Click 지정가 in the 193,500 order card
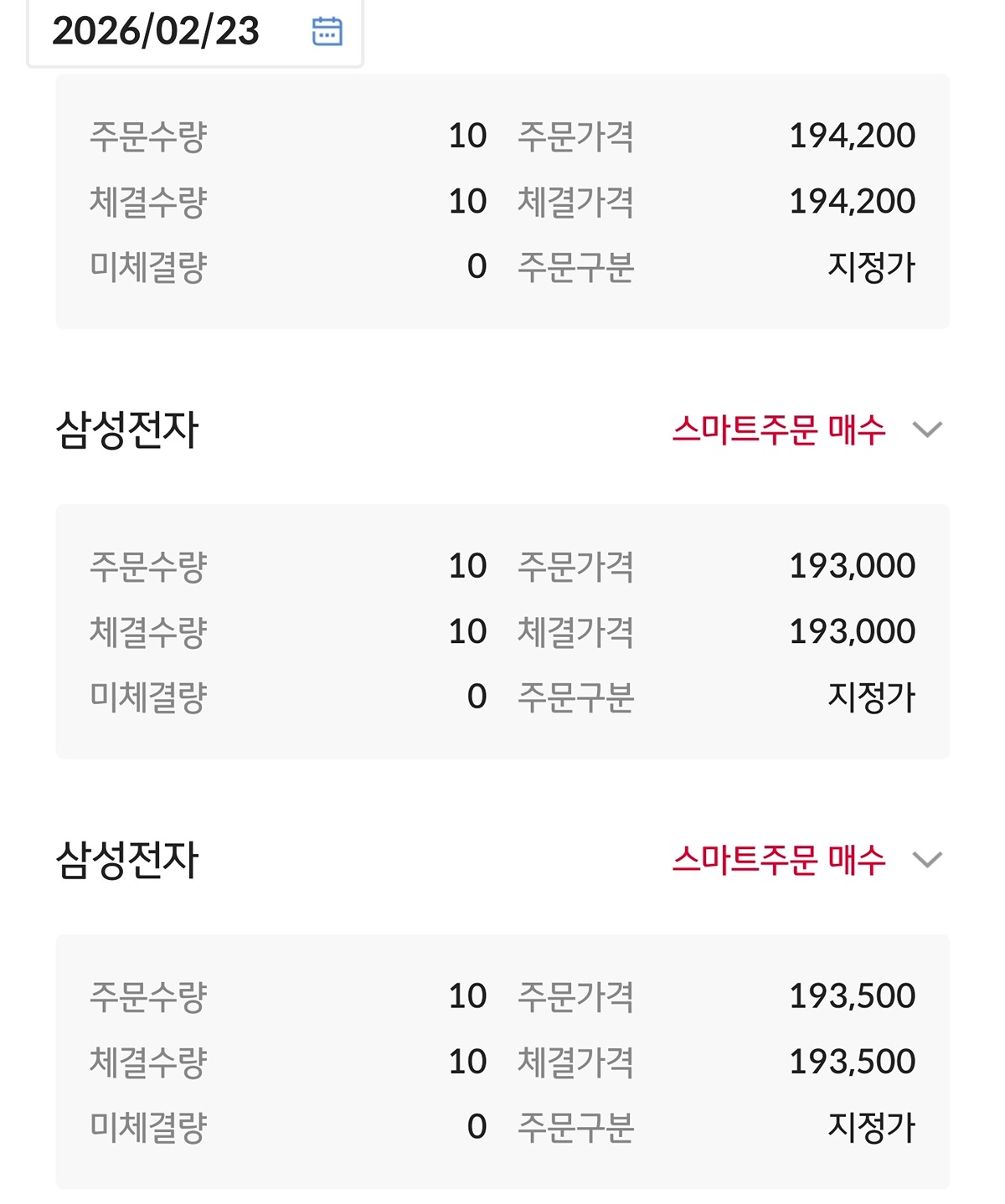This screenshot has height=1204, width=1005. point(871,1127)
